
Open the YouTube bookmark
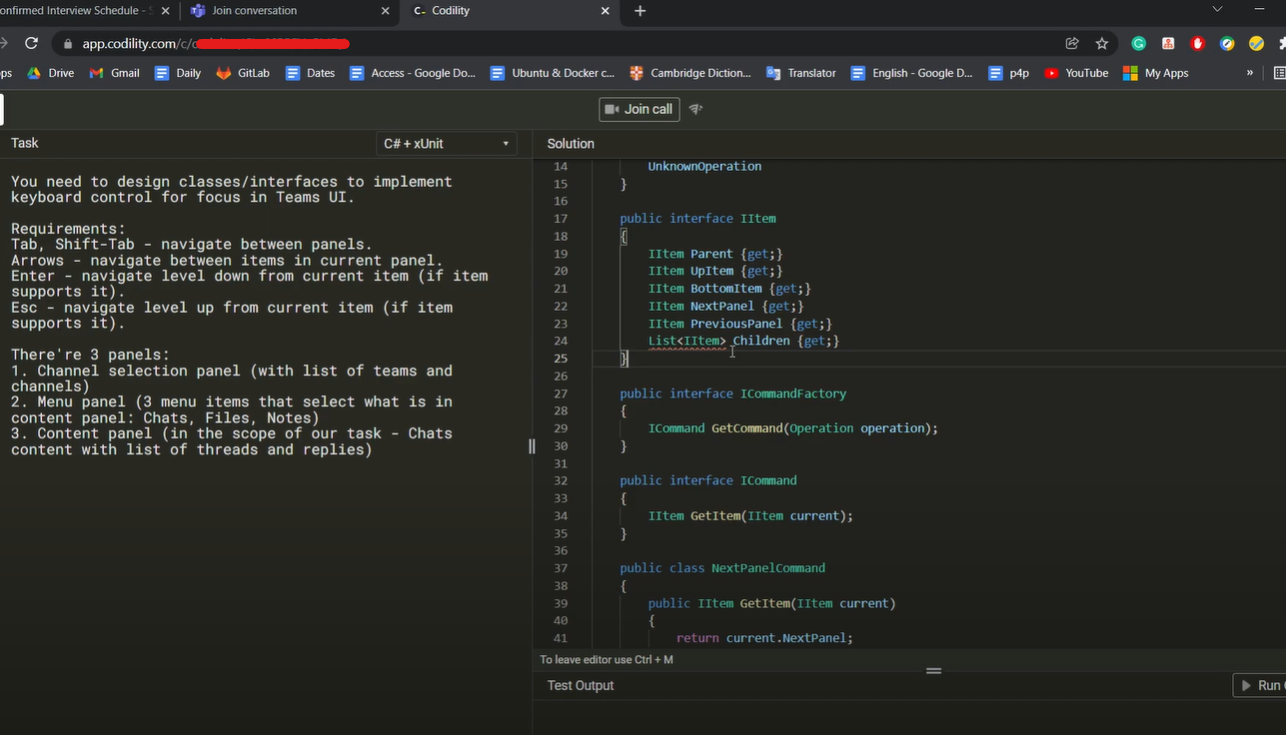[1076, 73]
